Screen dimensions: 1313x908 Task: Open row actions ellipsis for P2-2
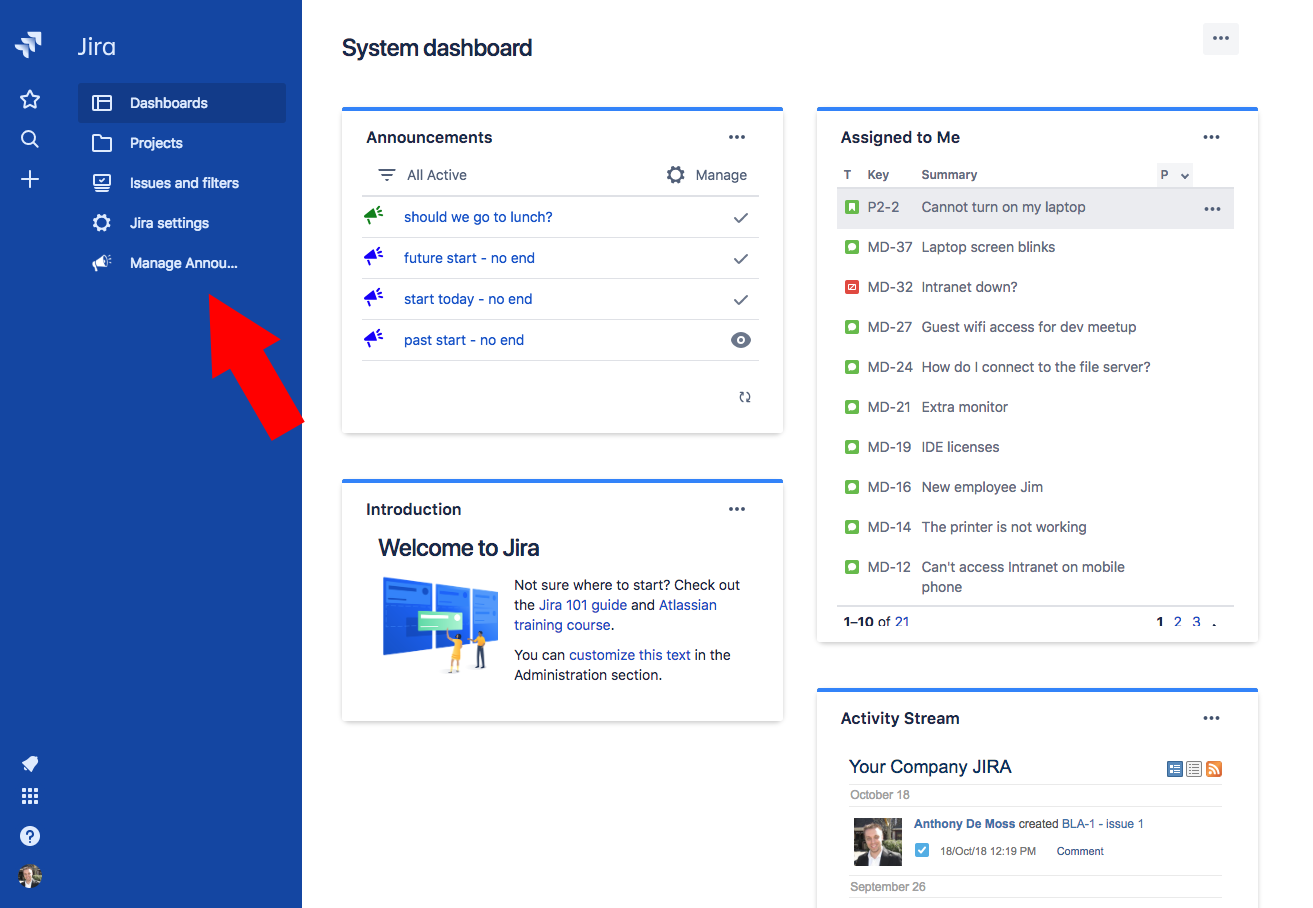tap(1212, 209)
